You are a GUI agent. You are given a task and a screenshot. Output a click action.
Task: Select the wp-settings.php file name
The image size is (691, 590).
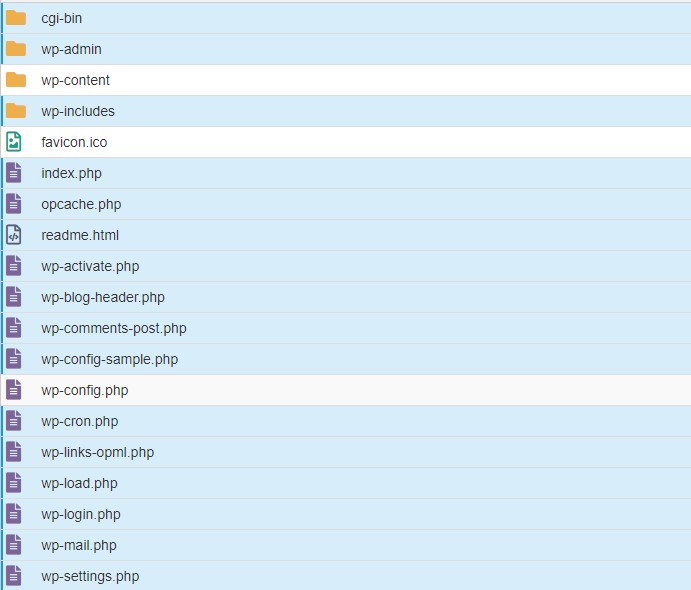pos(90,576)
